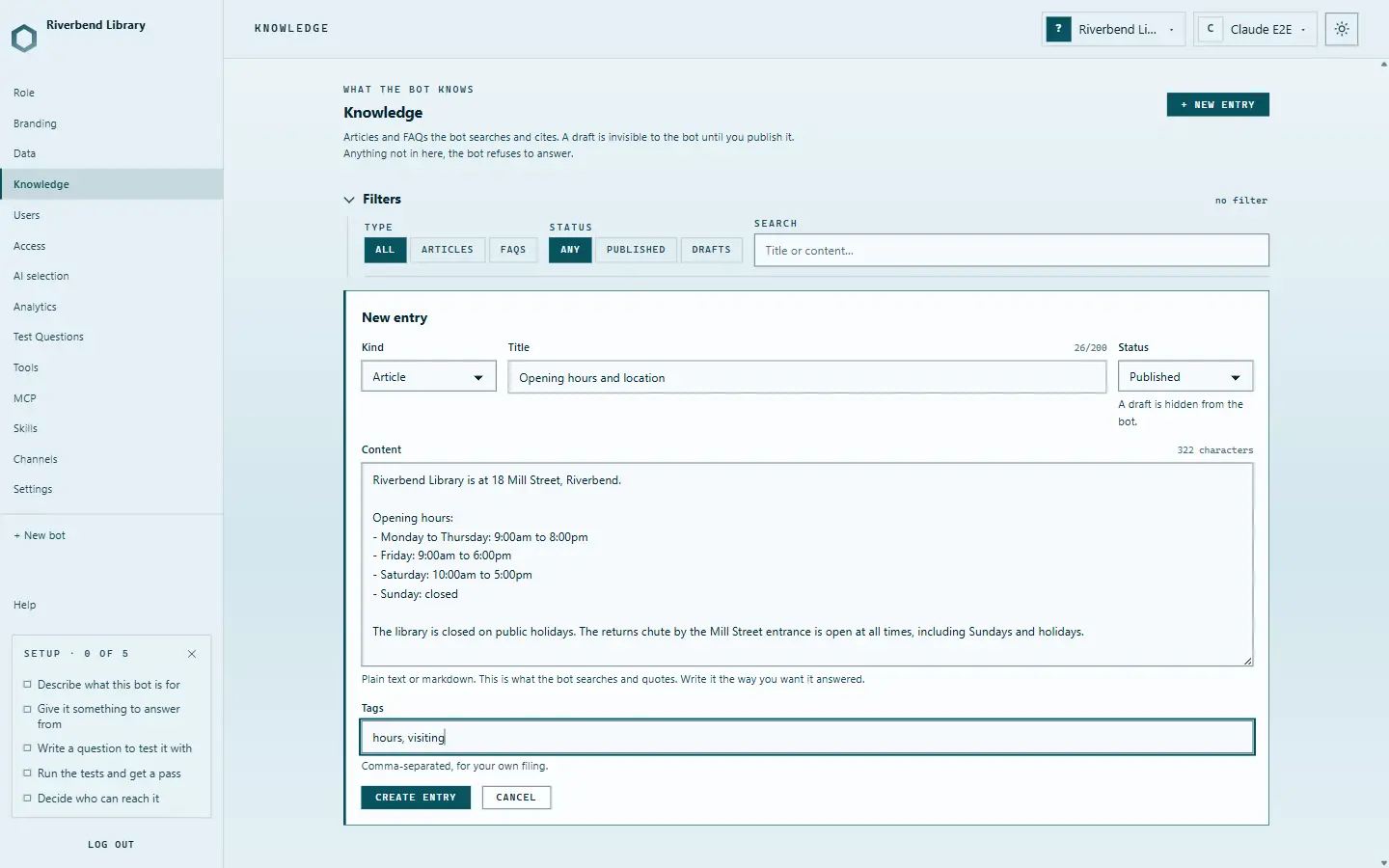
Task: Open the Branding sidebar page
Action: tap(112, 123)
